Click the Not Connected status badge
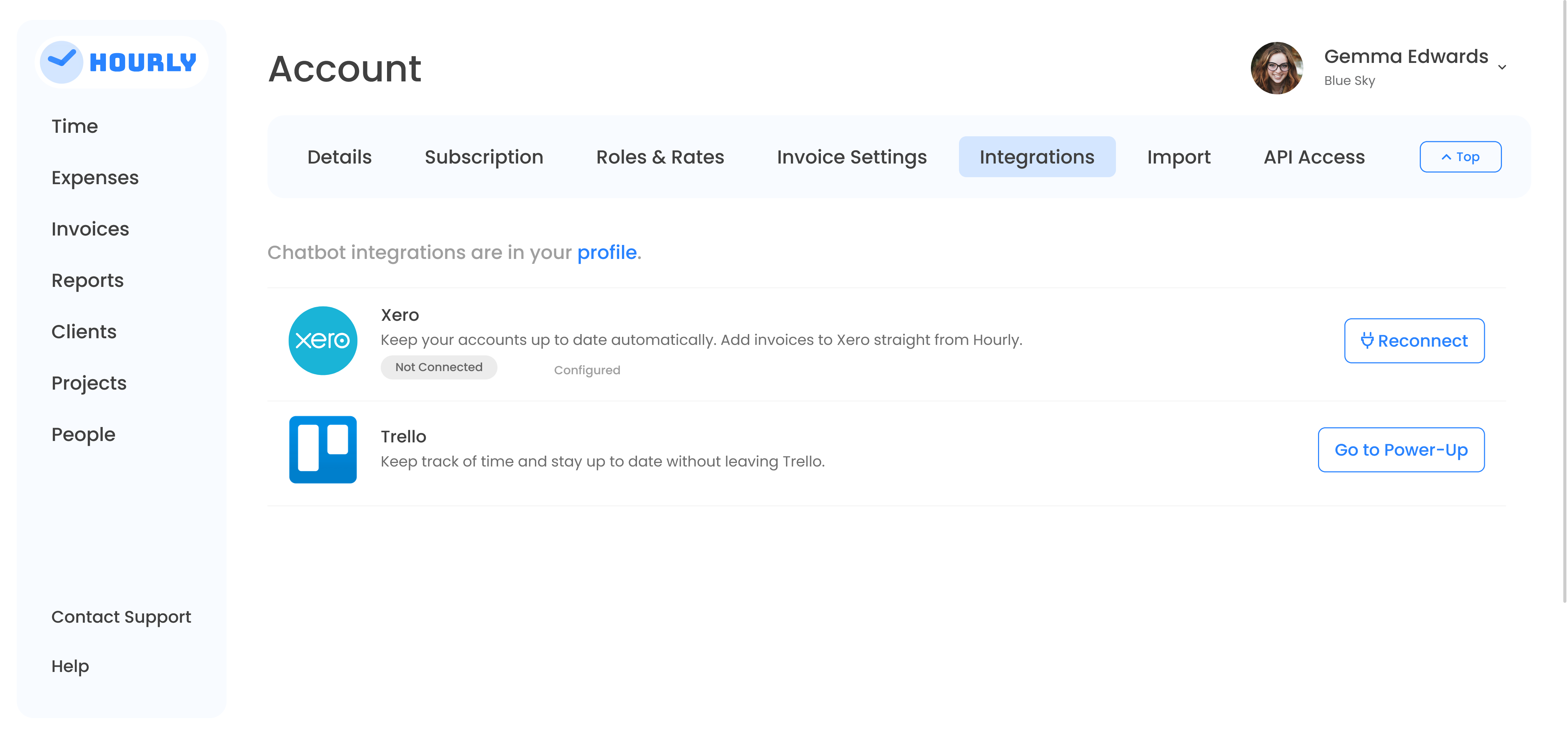Image resolution: width=1568 pixels, height=738 pixels. [438, 368]
